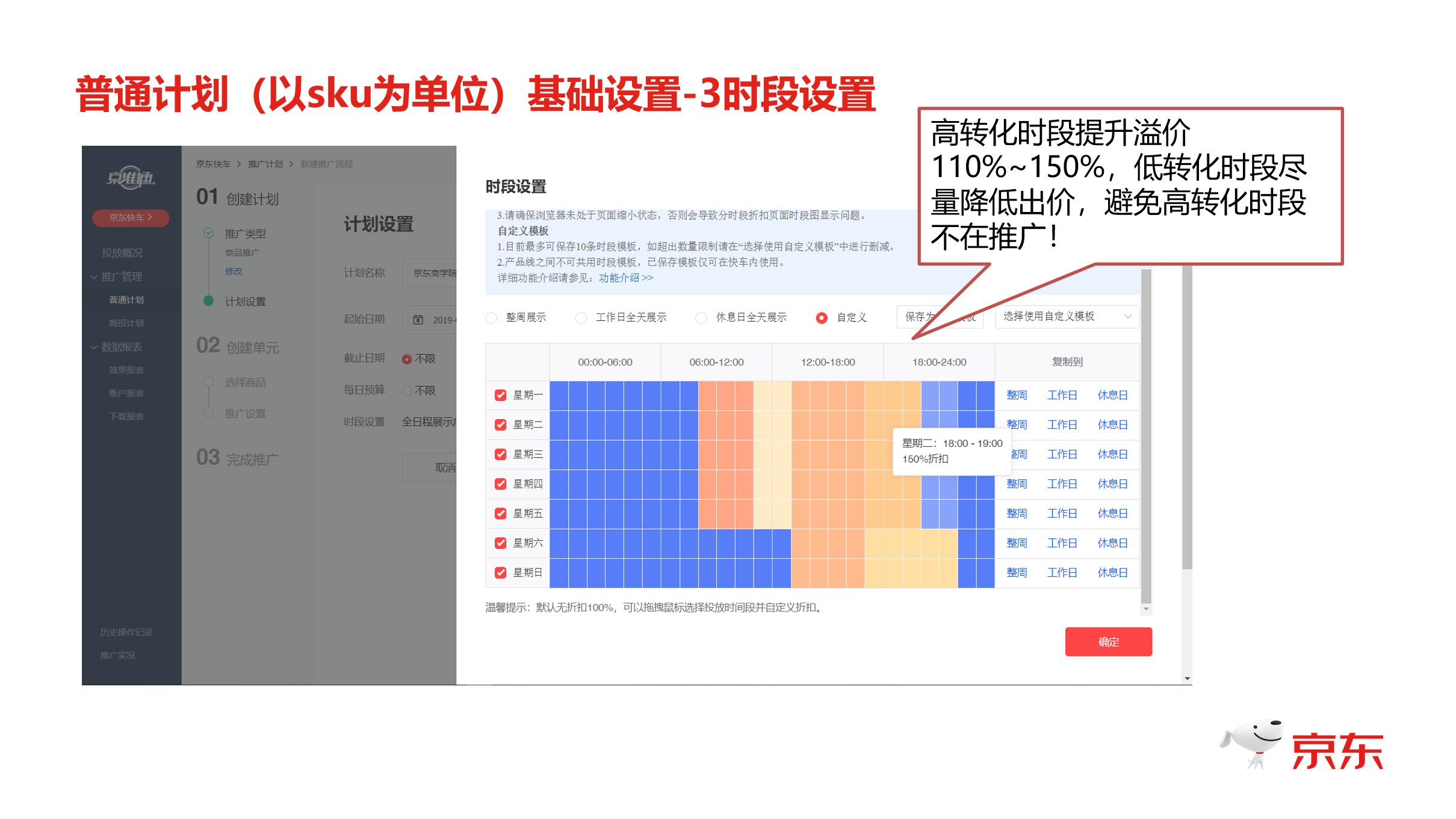Collapse the 推广管理 sidebar section
The width and height of the screenshot is (1456, 819).
tap(94, 277)
